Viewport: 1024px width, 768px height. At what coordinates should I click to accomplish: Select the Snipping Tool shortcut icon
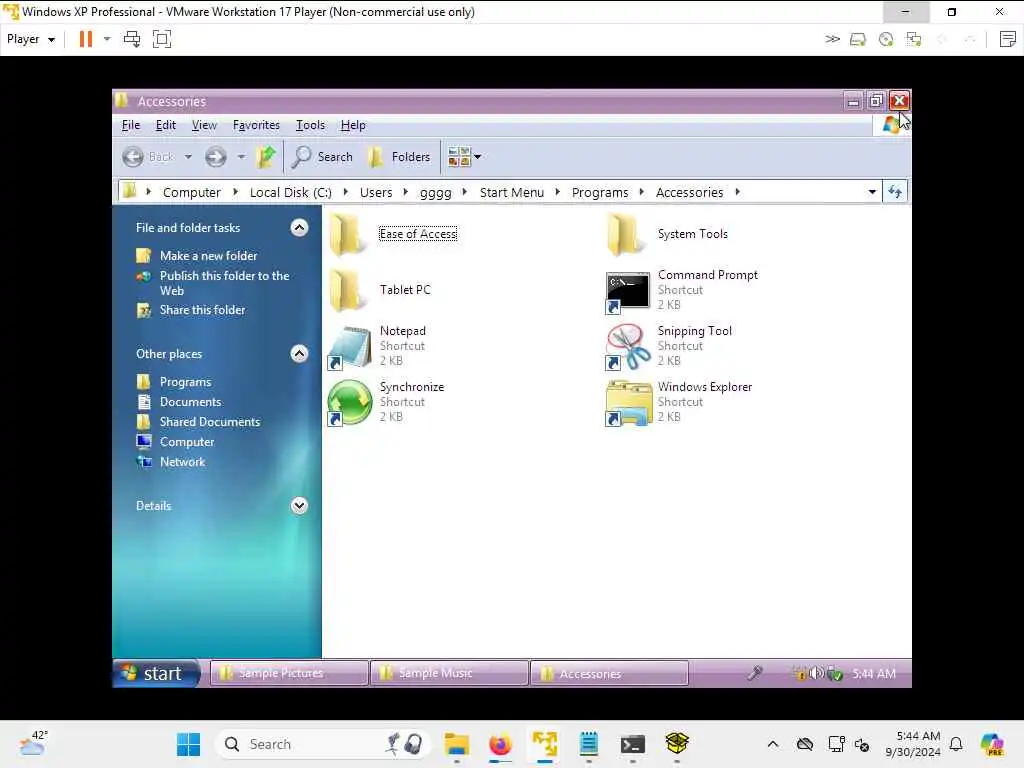tap(628, 347)
